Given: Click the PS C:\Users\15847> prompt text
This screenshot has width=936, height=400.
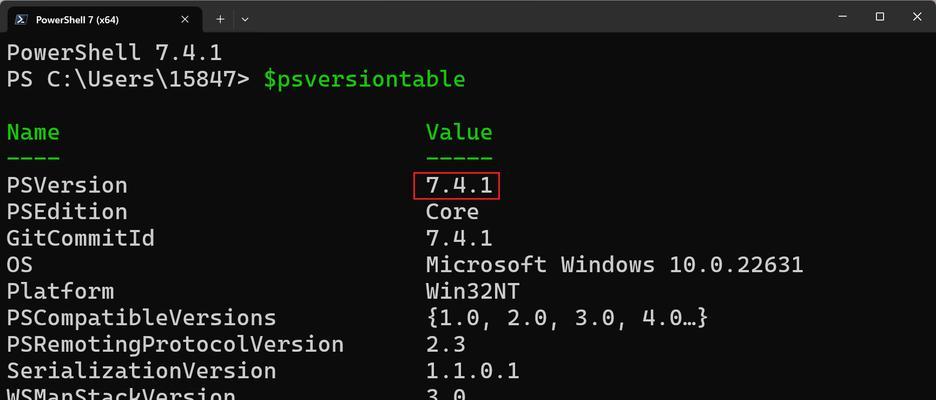Looking at the screenshot, I should (x=128, y=79).
